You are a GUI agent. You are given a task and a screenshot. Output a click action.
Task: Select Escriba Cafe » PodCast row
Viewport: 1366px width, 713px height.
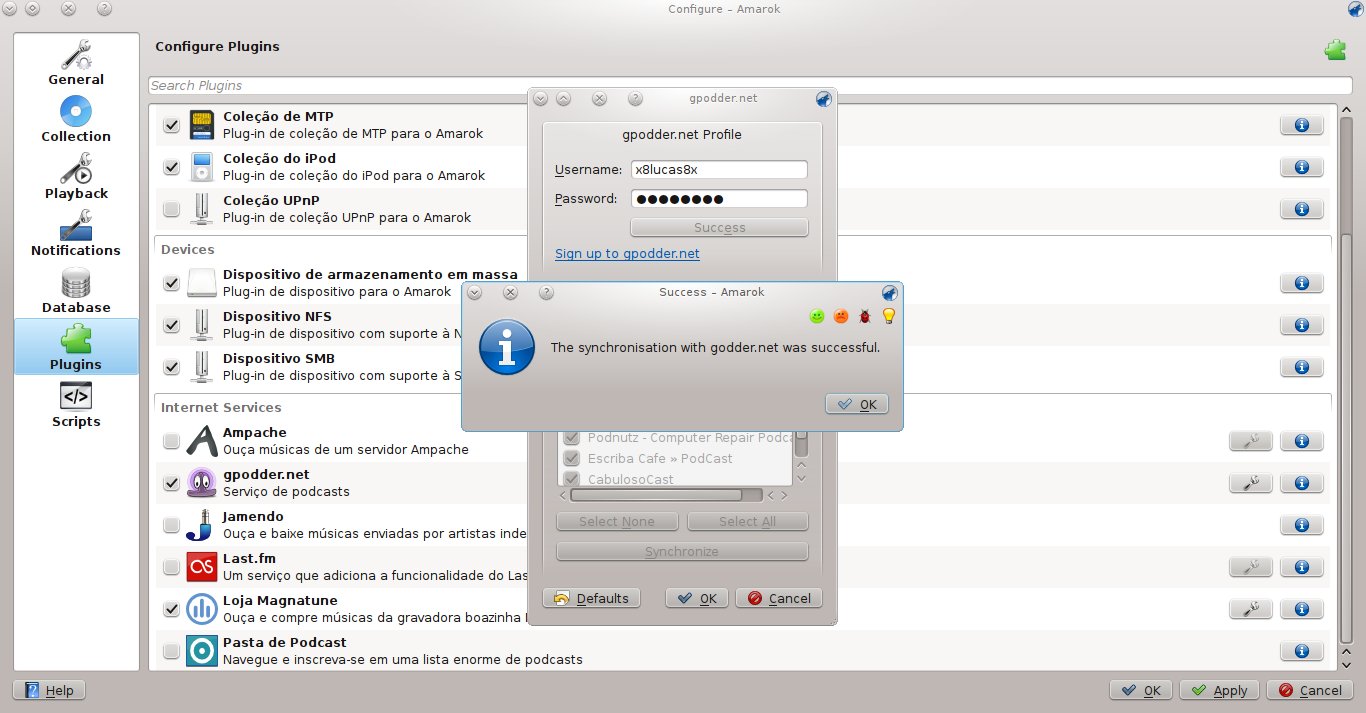[x=677, y=458]
